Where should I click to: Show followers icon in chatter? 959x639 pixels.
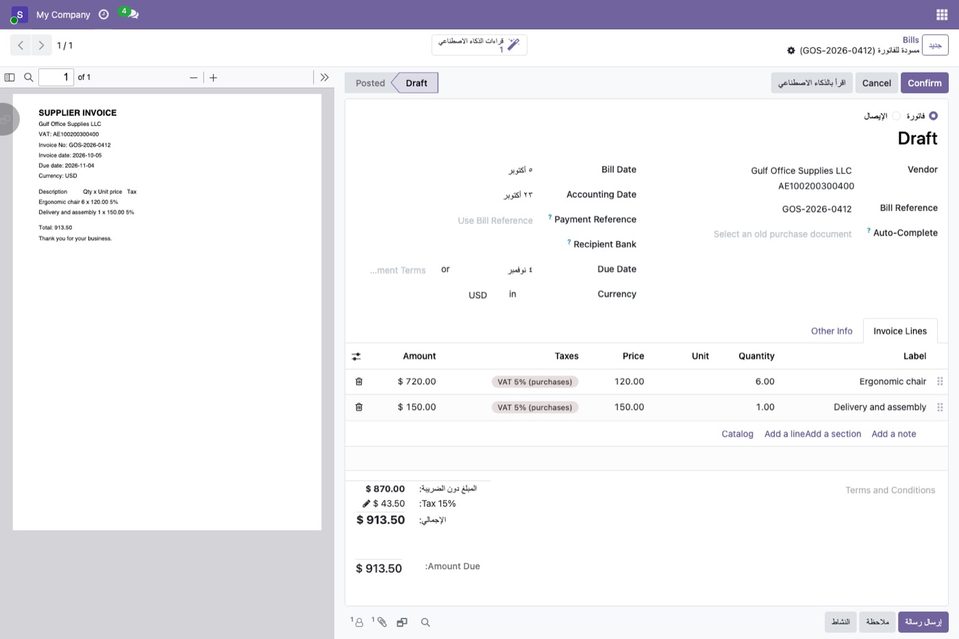tap(357, 622)
